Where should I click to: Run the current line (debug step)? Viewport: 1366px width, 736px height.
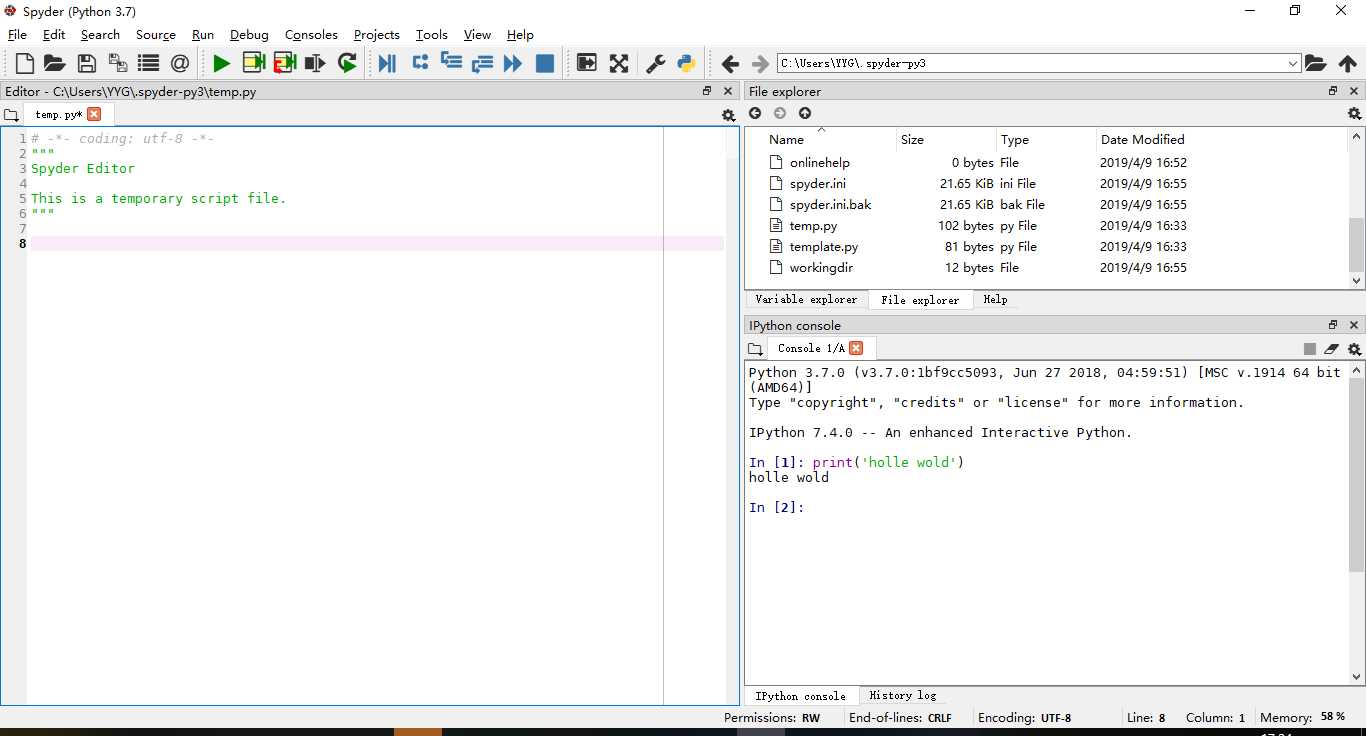pos(420,62)
